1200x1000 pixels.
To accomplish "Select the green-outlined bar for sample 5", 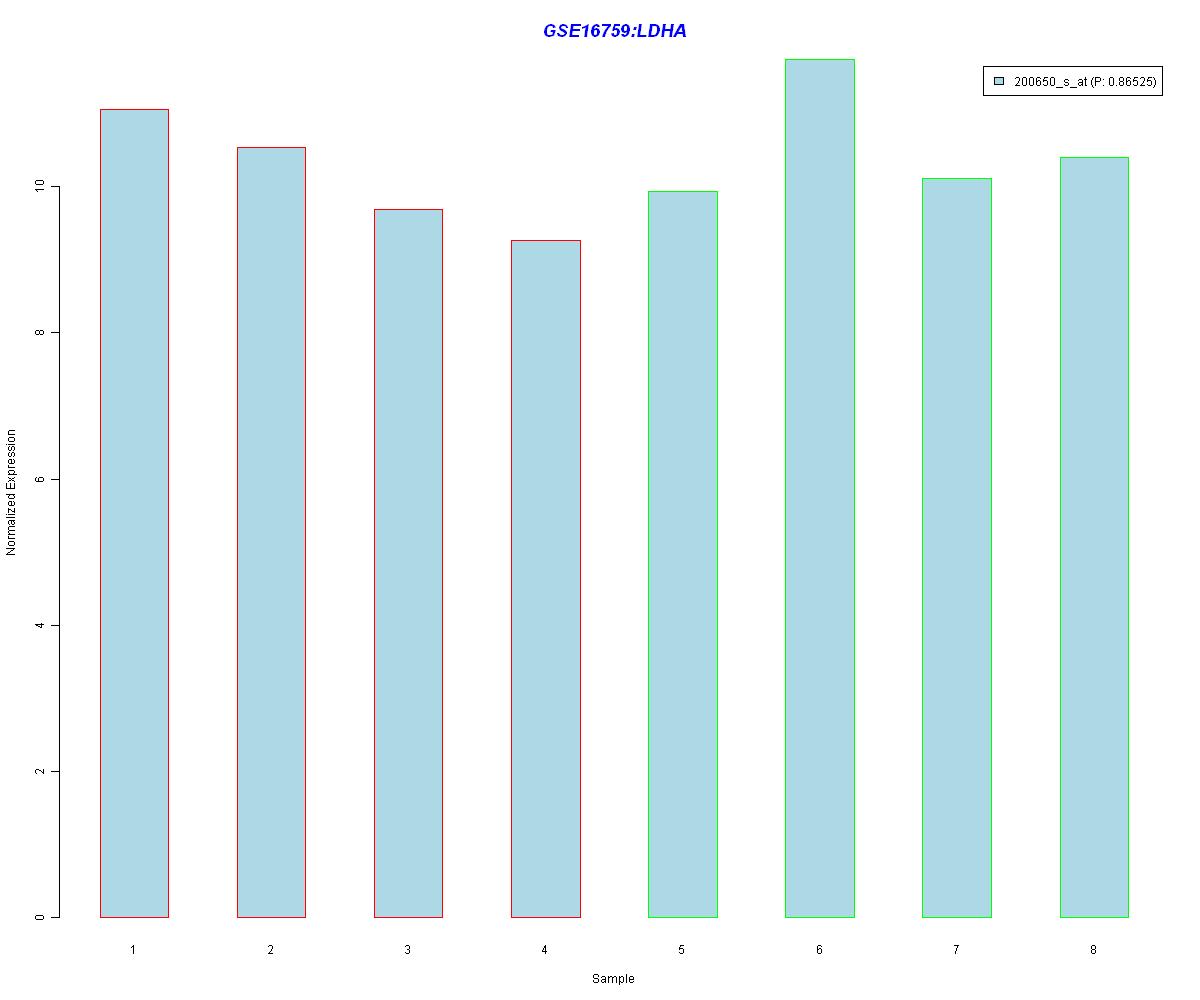I will [683, 554].
